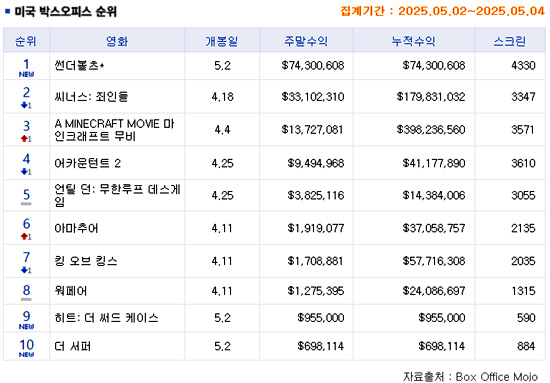
Task: Select the 누적수익 column header
Action: [414, 41]
